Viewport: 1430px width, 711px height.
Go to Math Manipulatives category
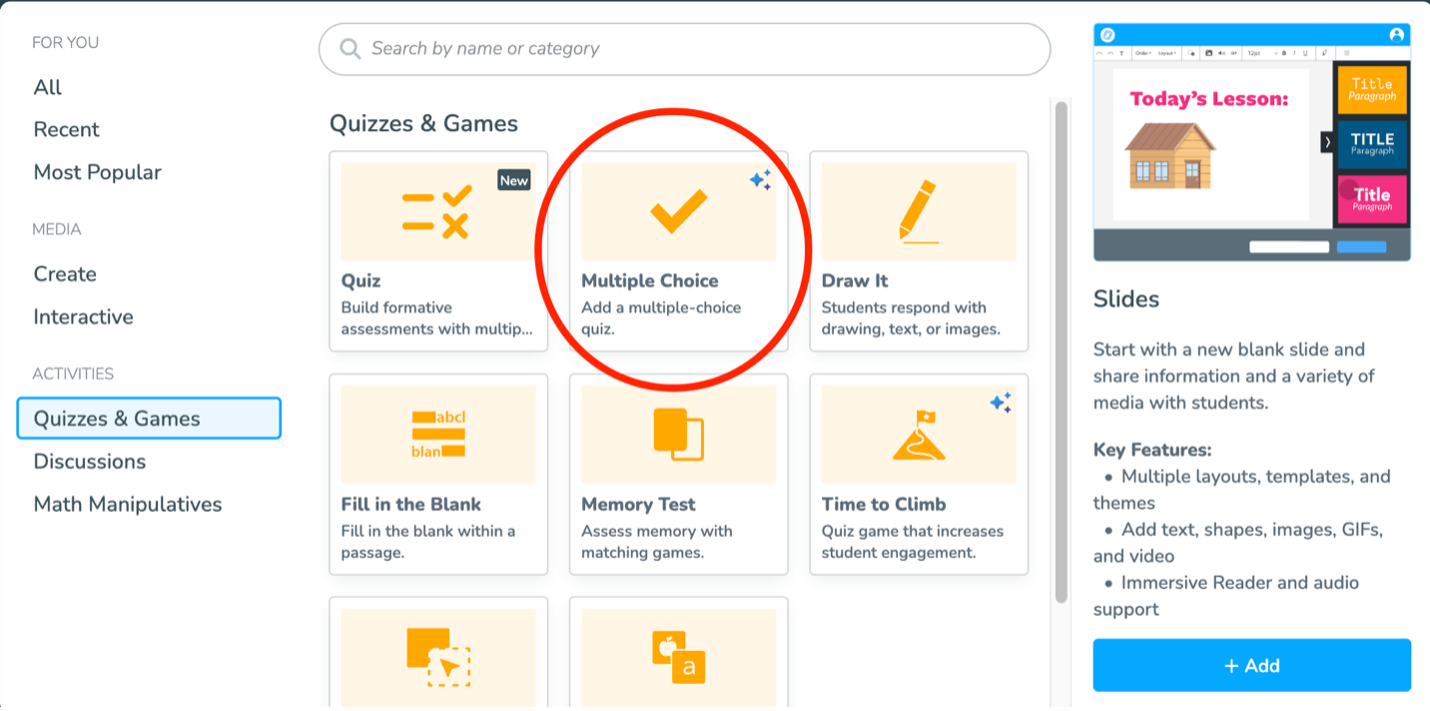coord(128,504)
